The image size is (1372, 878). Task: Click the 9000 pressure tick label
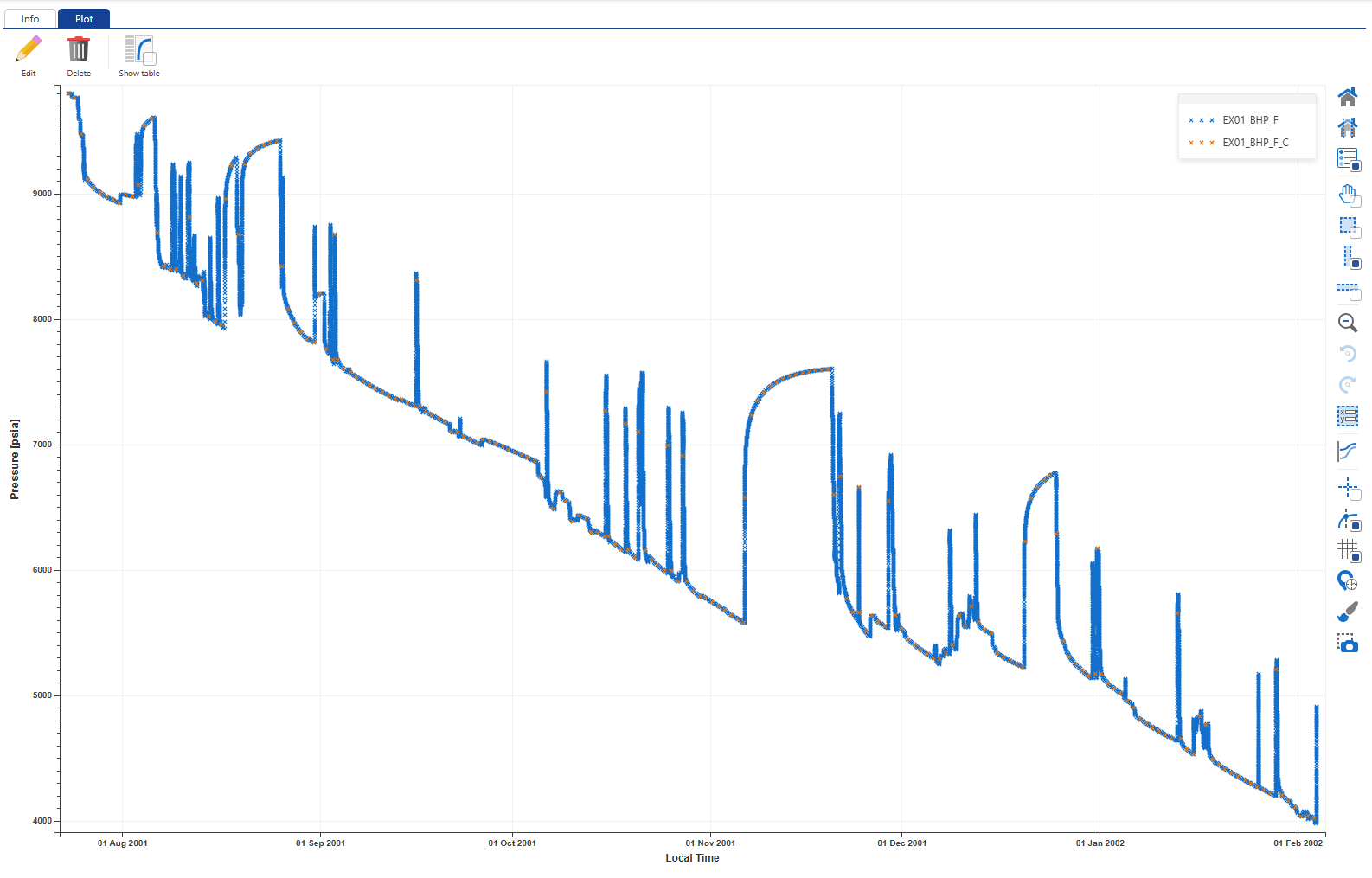coord(42,194)
